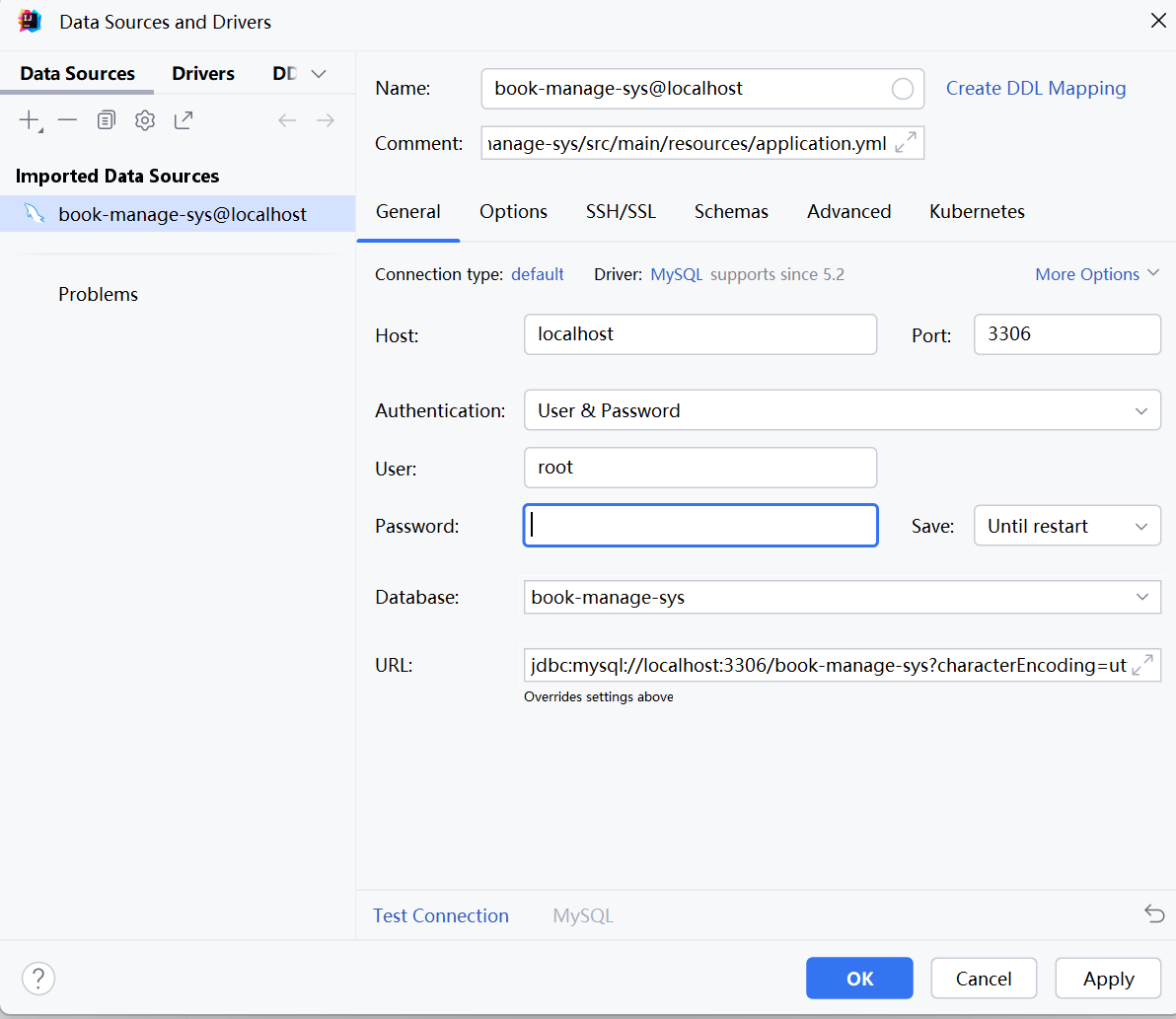This screenshot has width=1176, height=1019.
Task: Duplicate the selected data source
Action: 107,120
